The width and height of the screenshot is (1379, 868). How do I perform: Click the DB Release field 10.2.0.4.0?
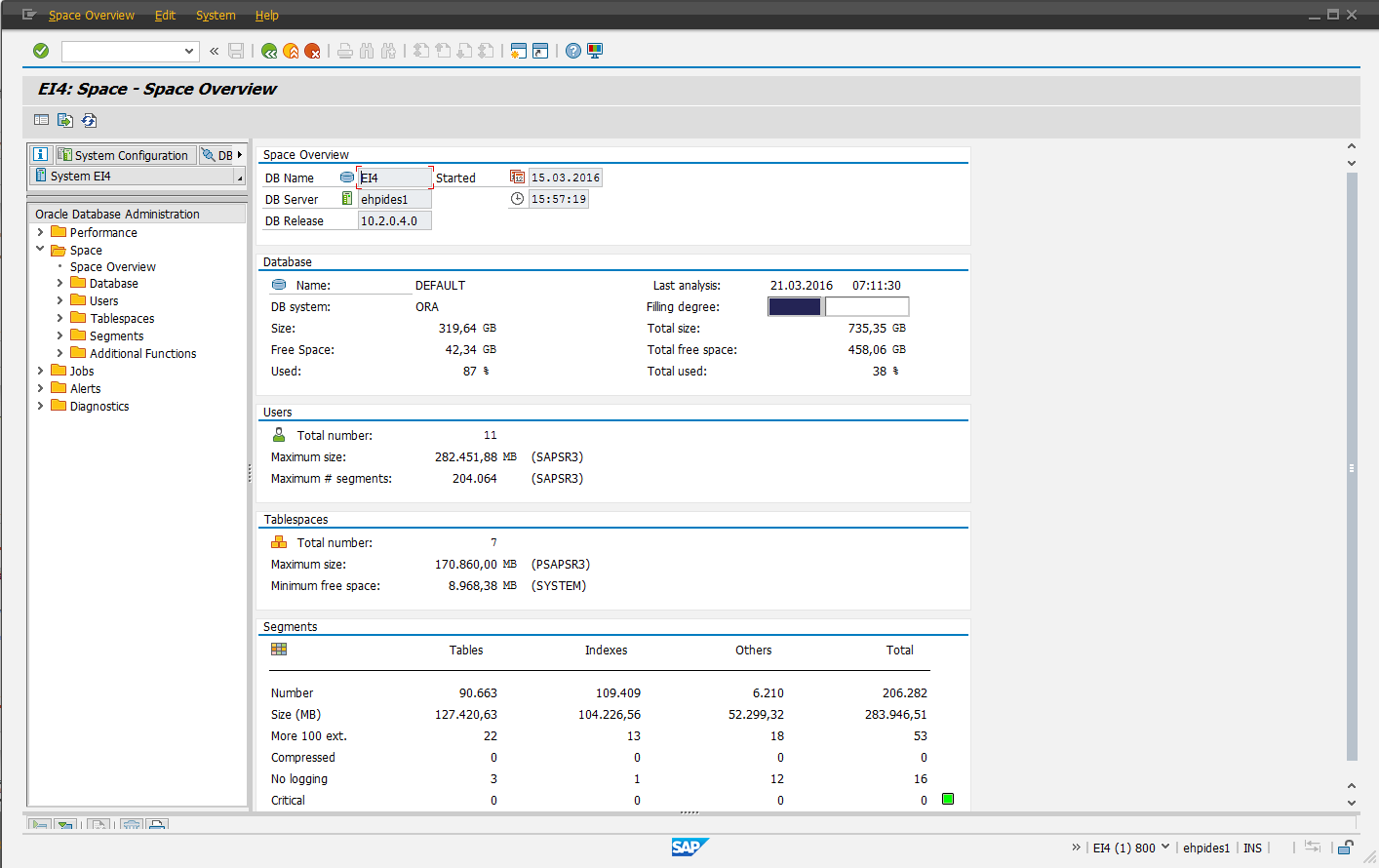click(x=395, y=220)
